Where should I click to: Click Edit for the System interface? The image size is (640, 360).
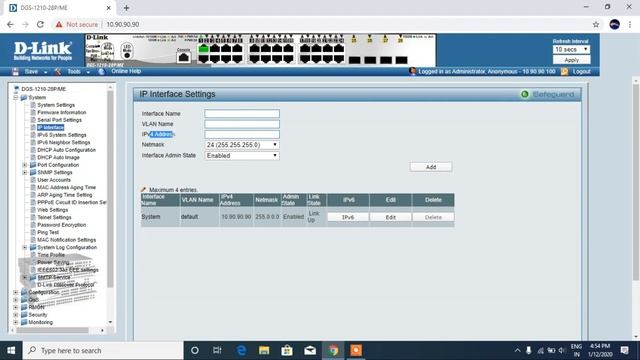(391, 217)
